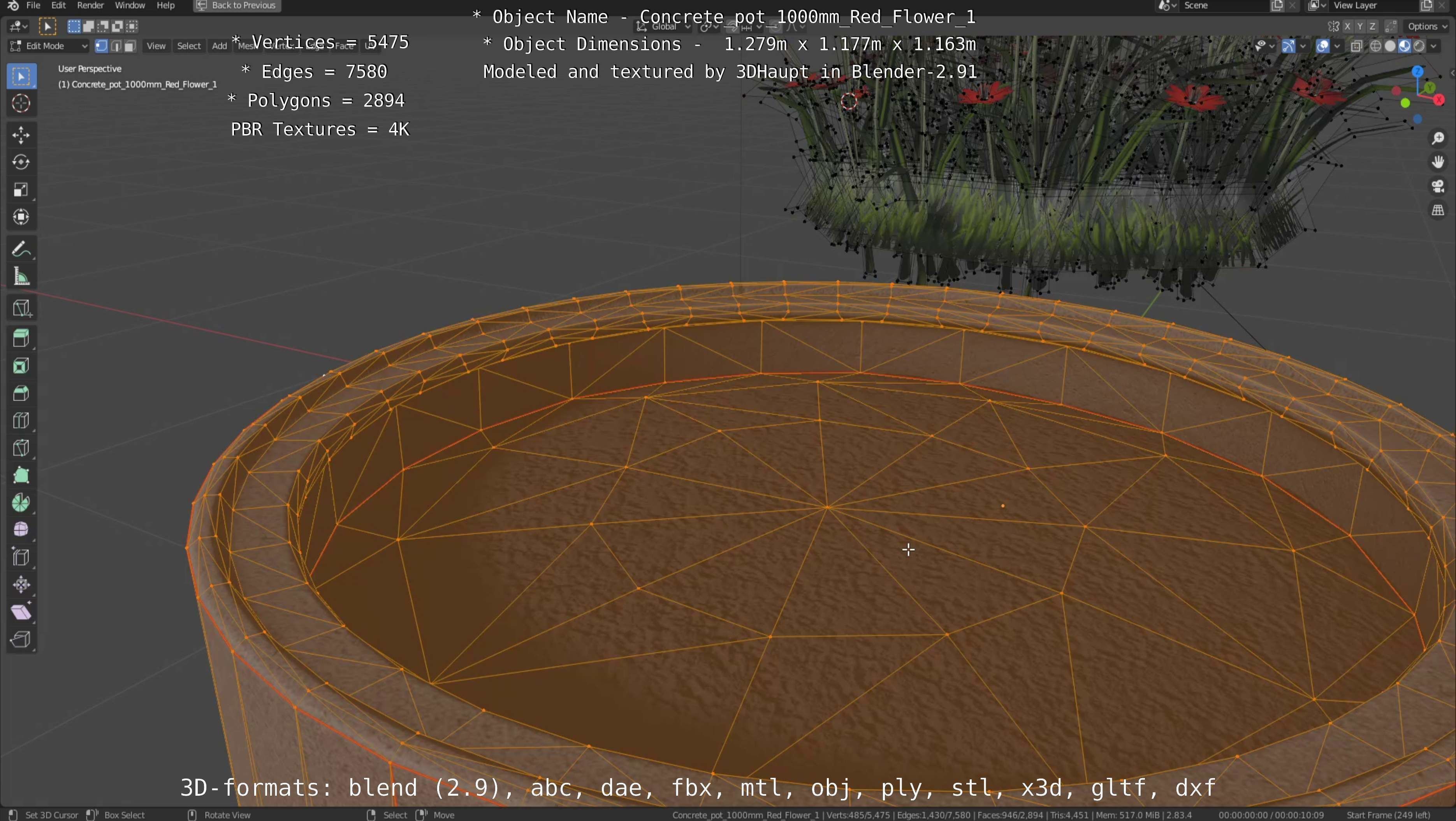Screen dimensions: 1456x821
Task: Select the Smooth vertices tool
Action: (x=21, y=529)
